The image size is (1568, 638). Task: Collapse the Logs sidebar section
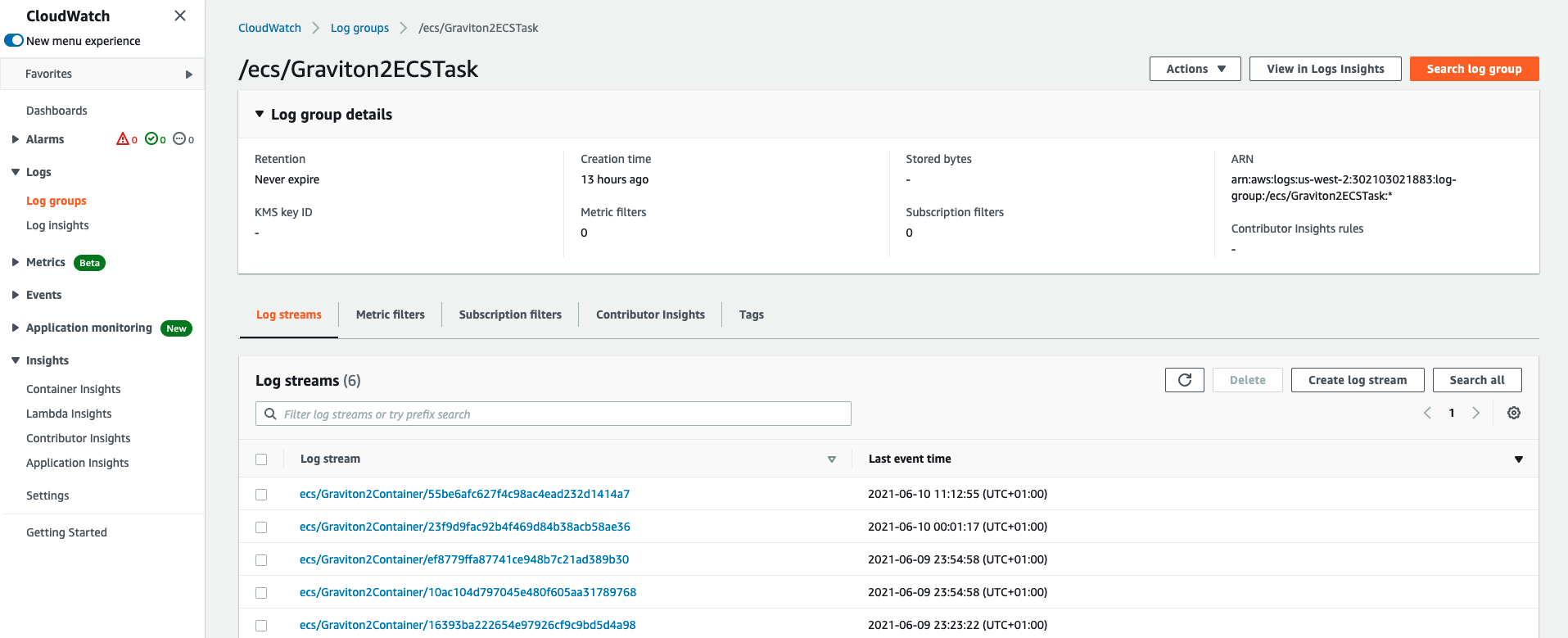(x=16, y=172)
